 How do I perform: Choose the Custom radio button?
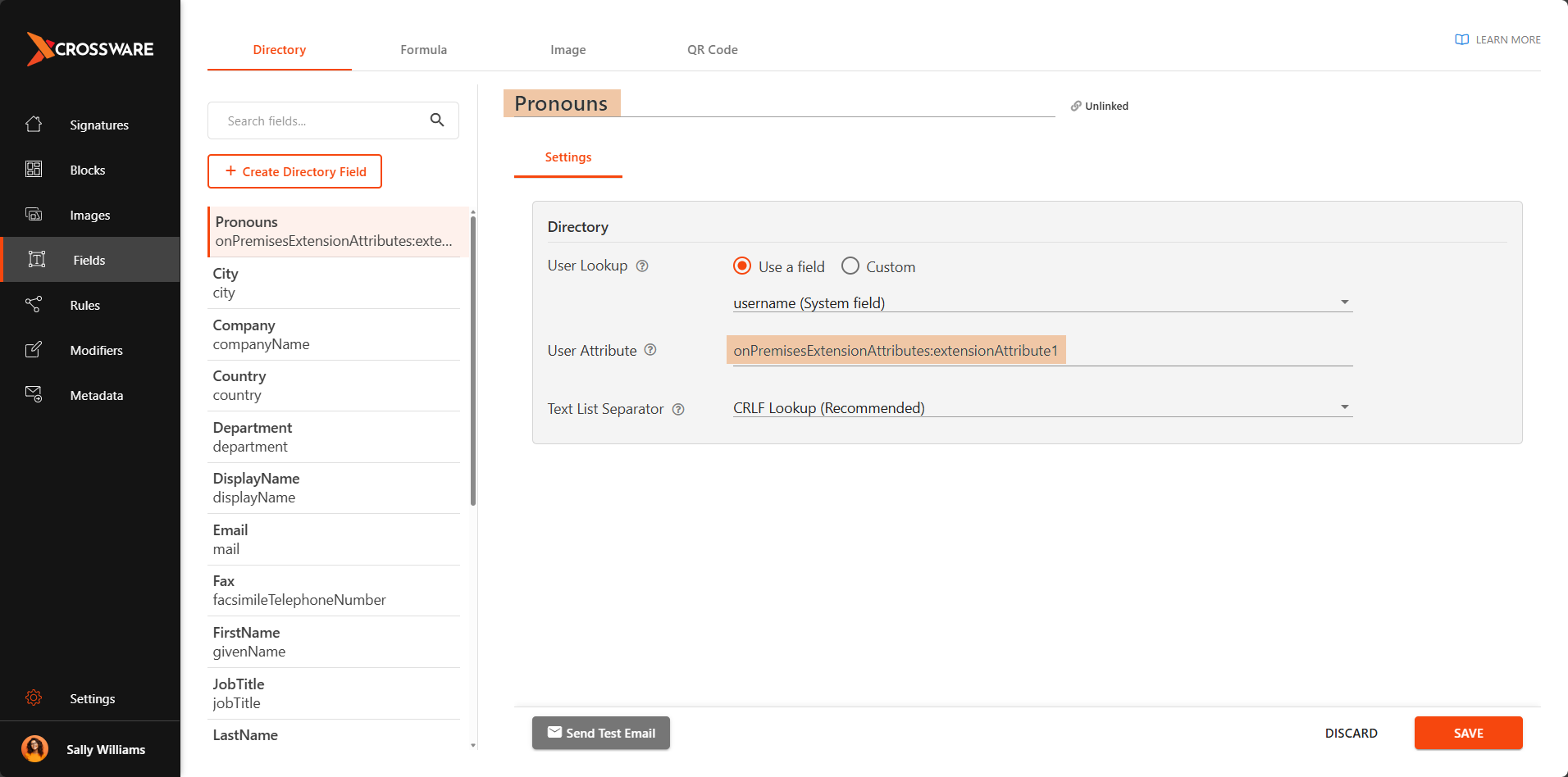pos(850,266)
